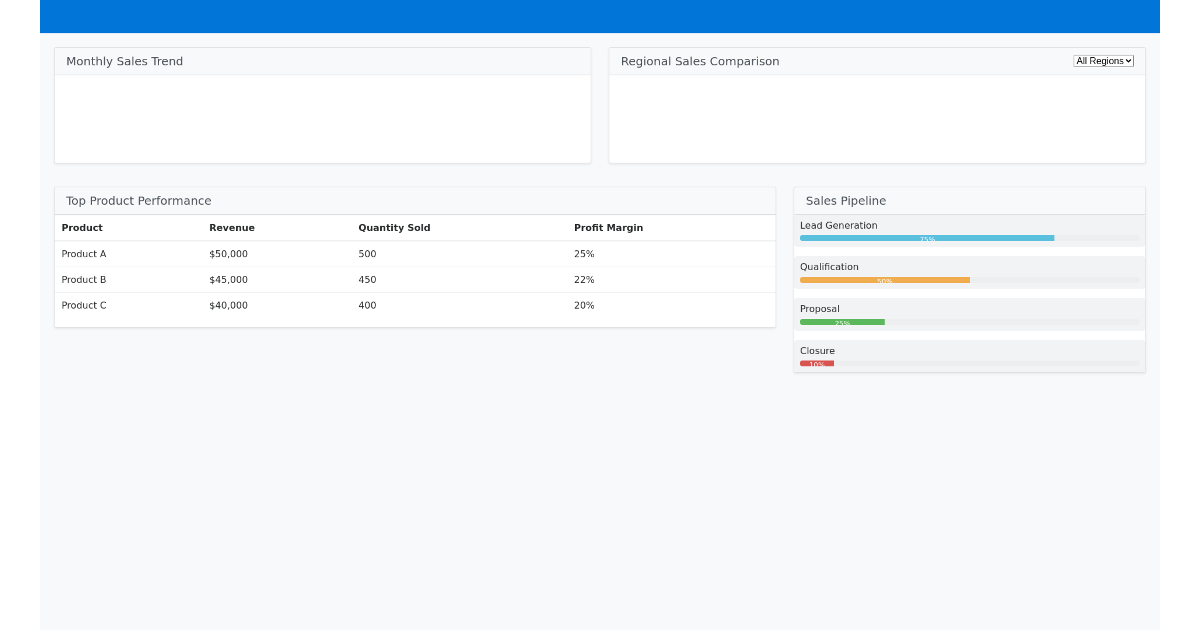This screenshot has height=630, width=1200.
Task: Click the Sales Pipeline panel title
Action: tap(845, 200)
